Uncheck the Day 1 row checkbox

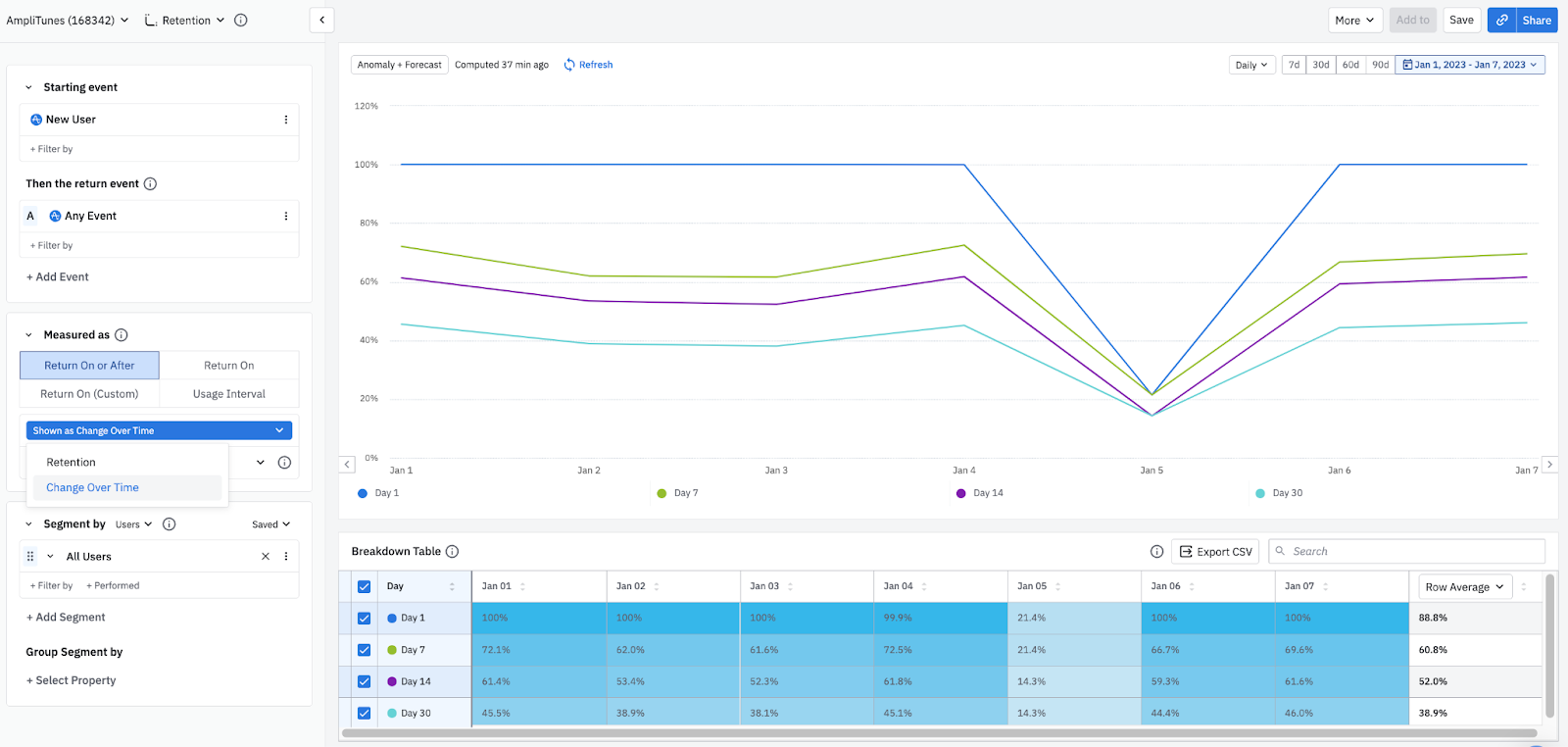pos(364,619)
